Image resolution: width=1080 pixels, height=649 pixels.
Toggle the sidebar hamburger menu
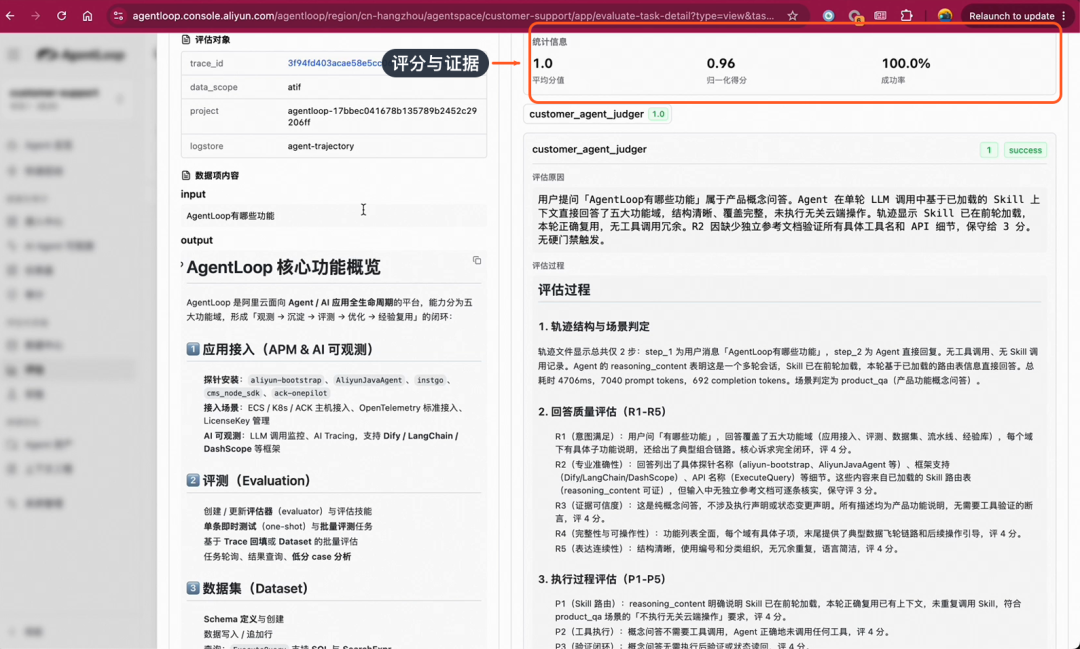click(x=13, y=54)
